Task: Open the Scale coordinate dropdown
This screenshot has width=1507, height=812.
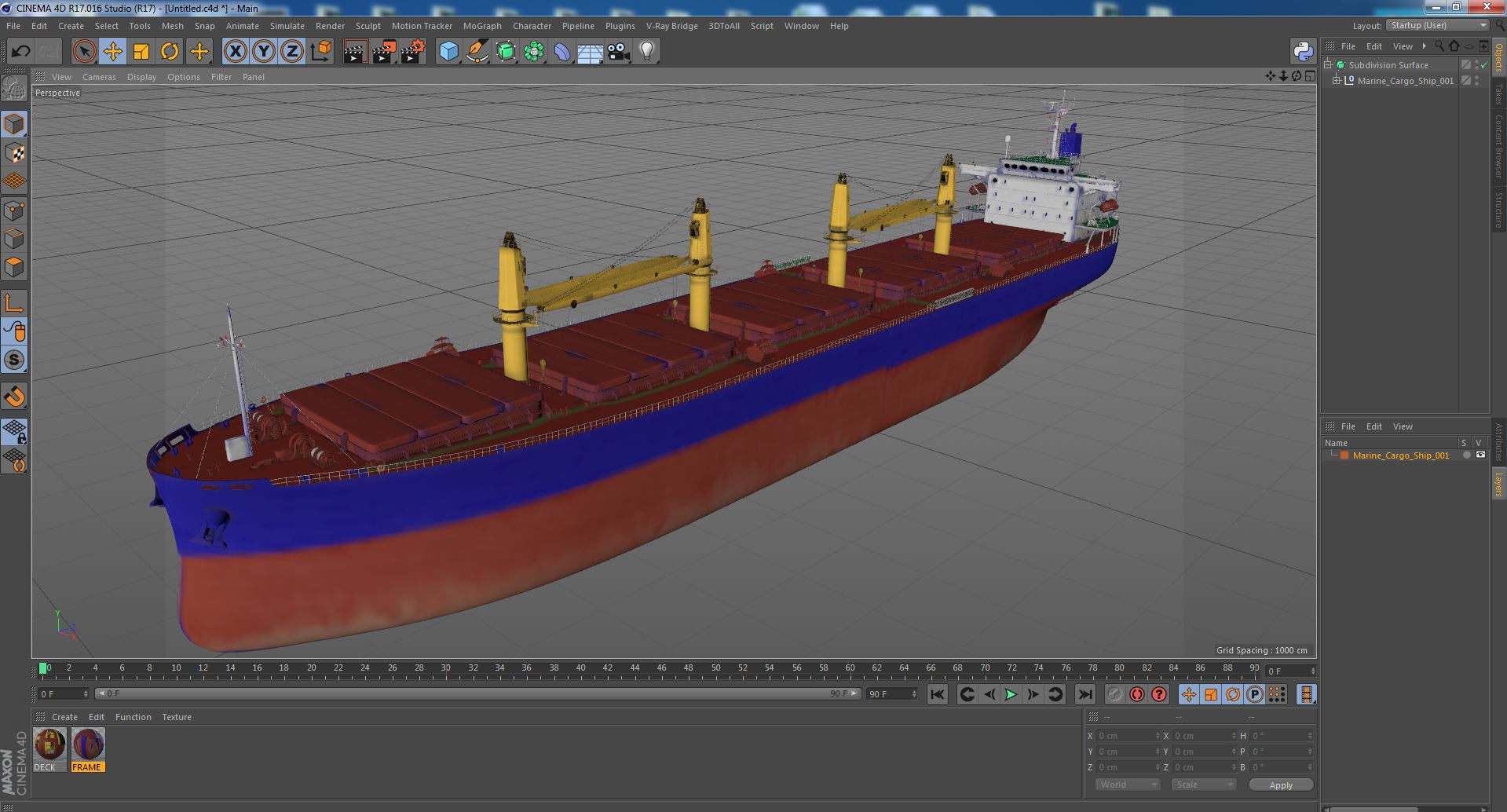Action: pyautogui.click(x=1203, y=785)
